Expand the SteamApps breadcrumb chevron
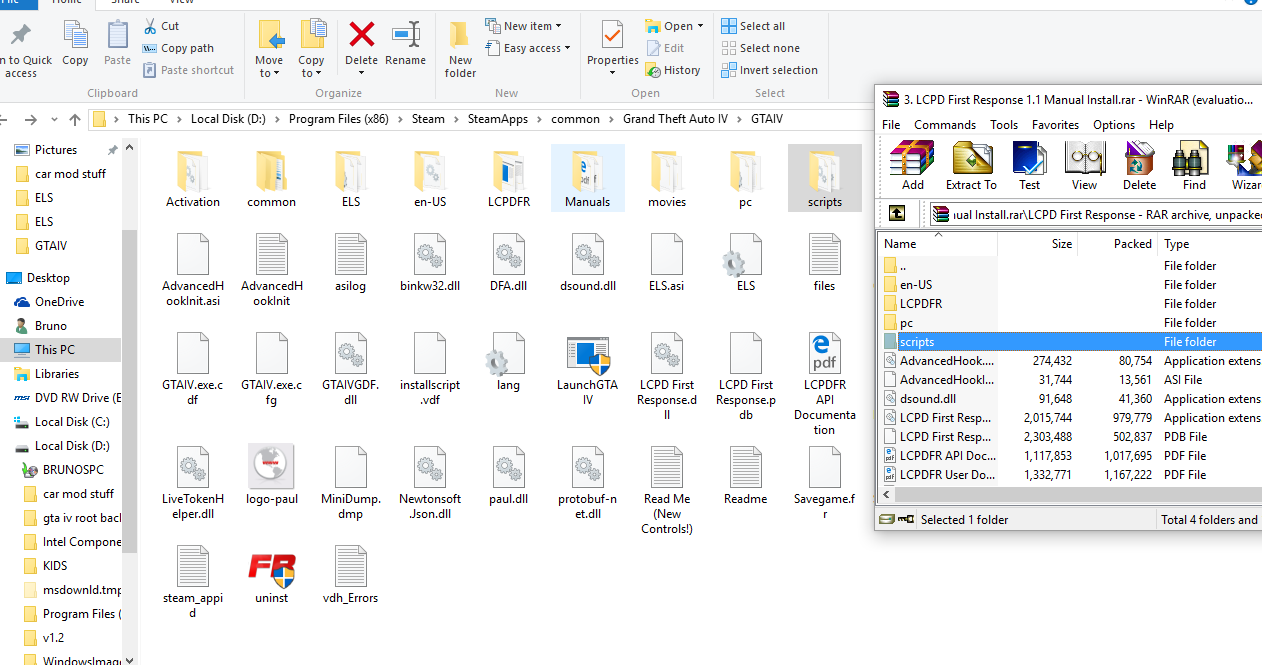This screenshot has width=1262, height=665. (x=541, y=119)
